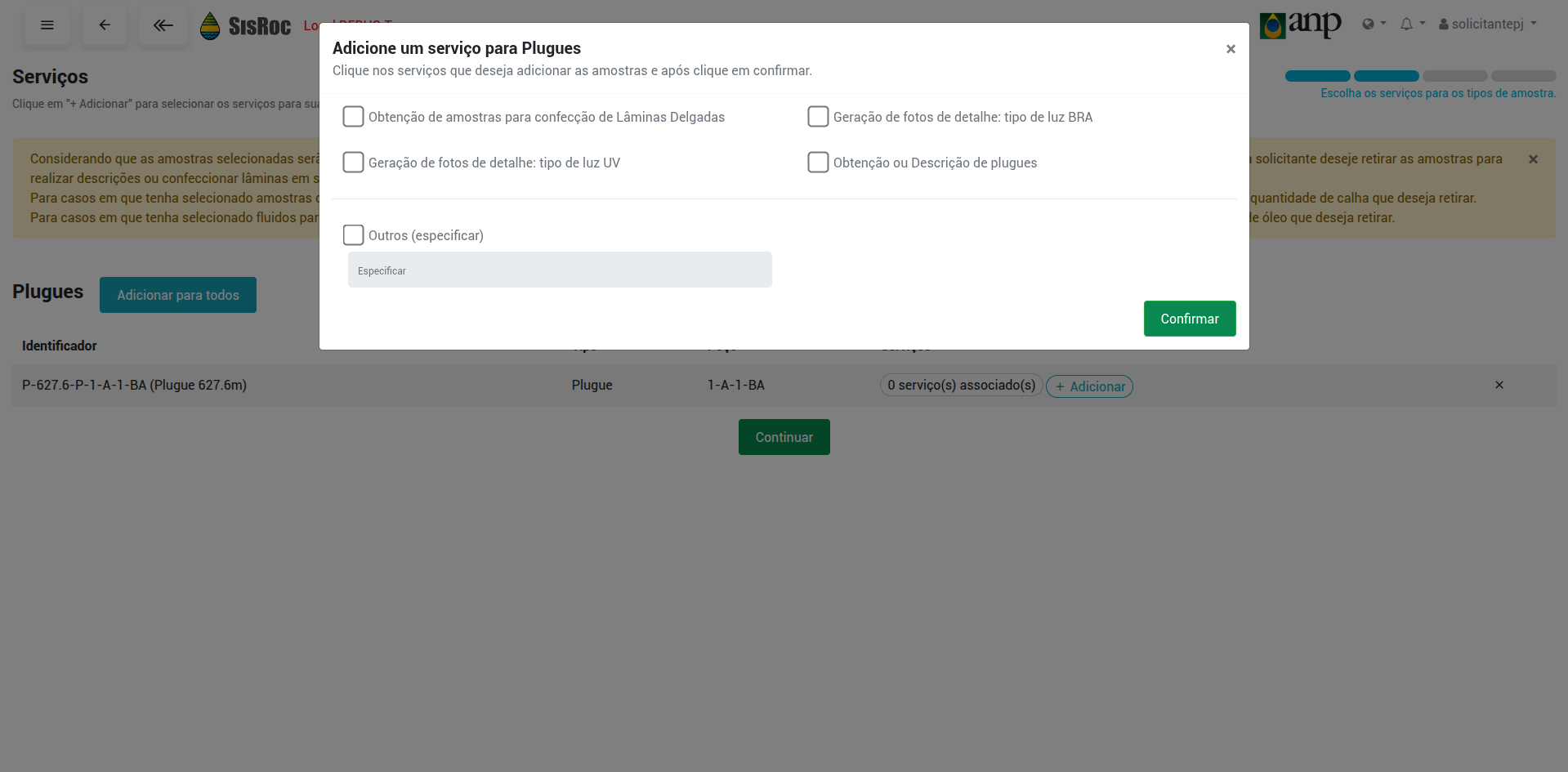
Task: Expand the globe language dropdown
Action: 1374,24
